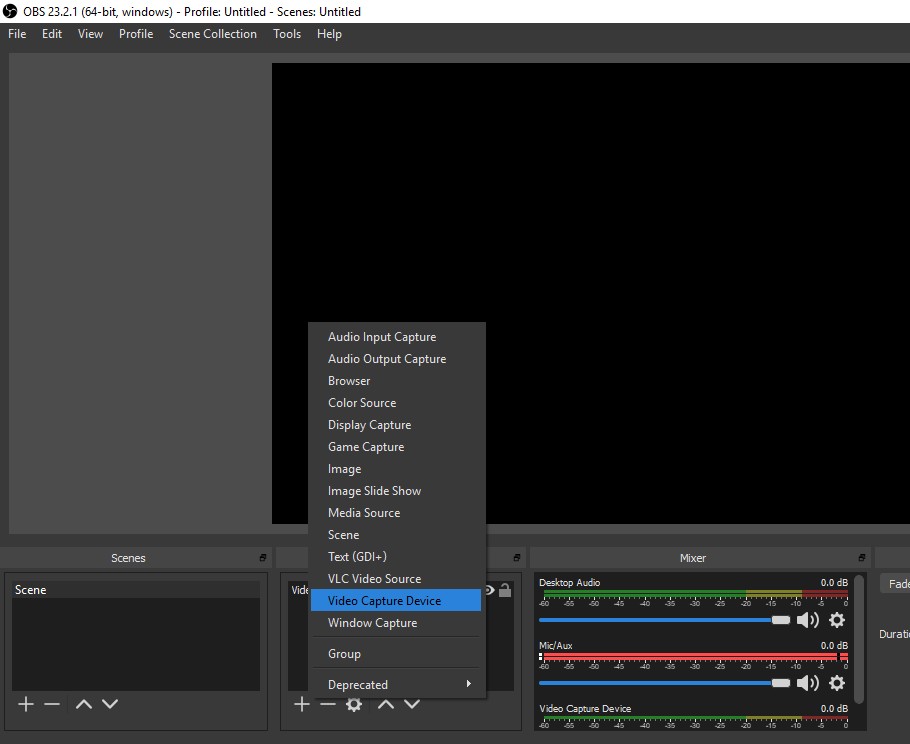Click the Scenes panel header
910x744 pixels.
[135, 558]
